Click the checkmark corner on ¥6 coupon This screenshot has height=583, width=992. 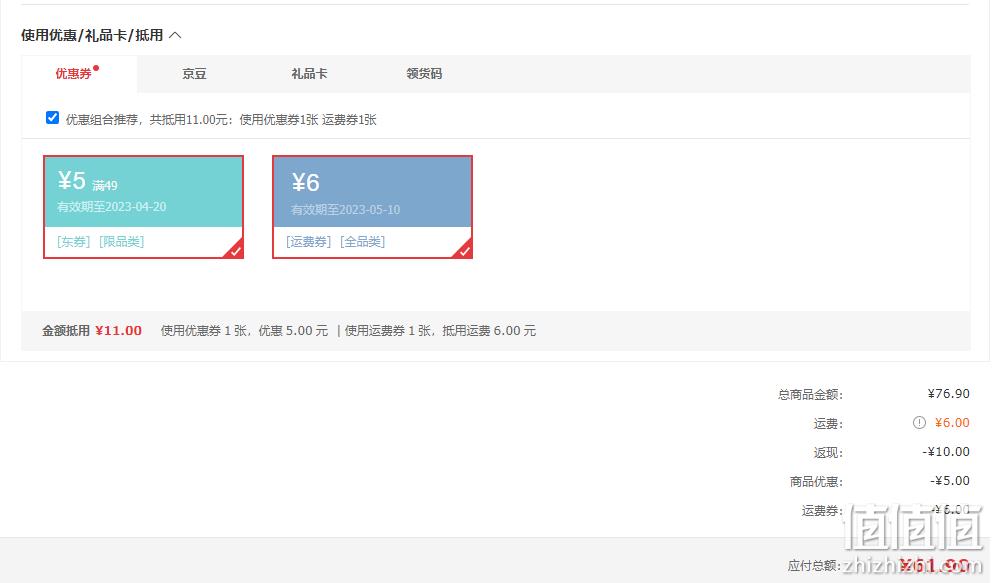click(464, 250)
